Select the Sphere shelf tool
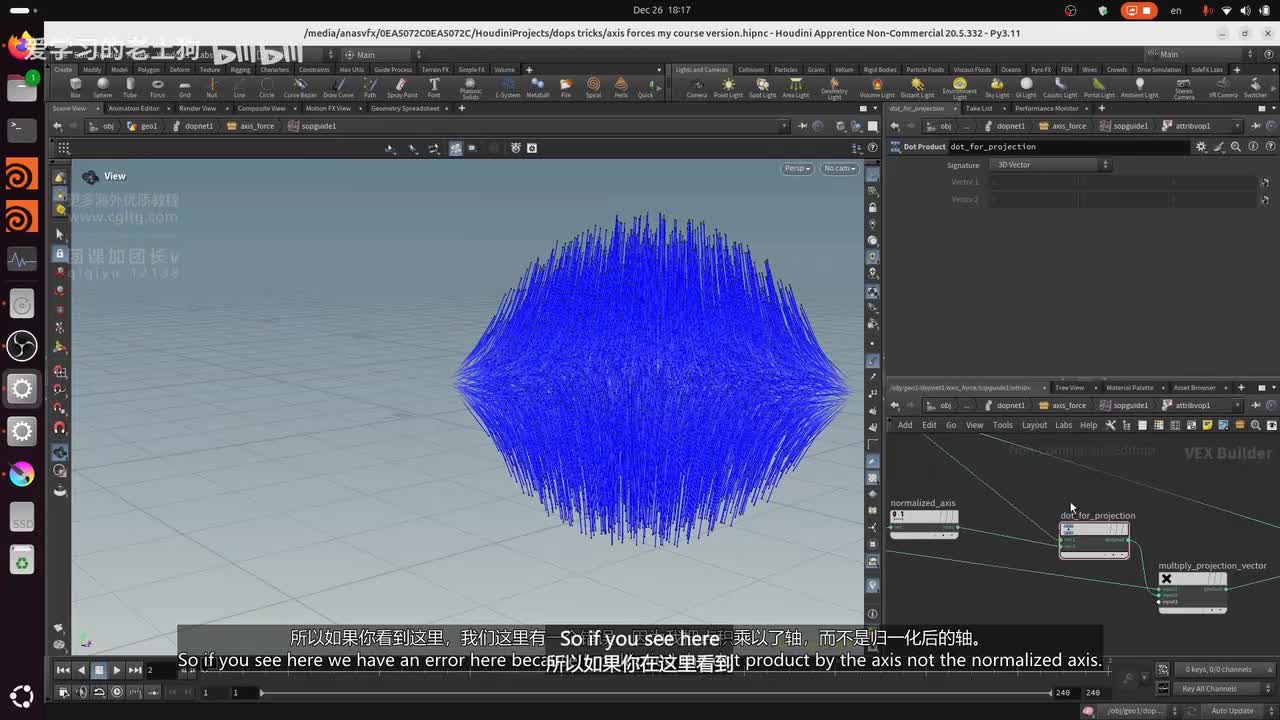Screen dimensions: 1280x720 [102, 86]
